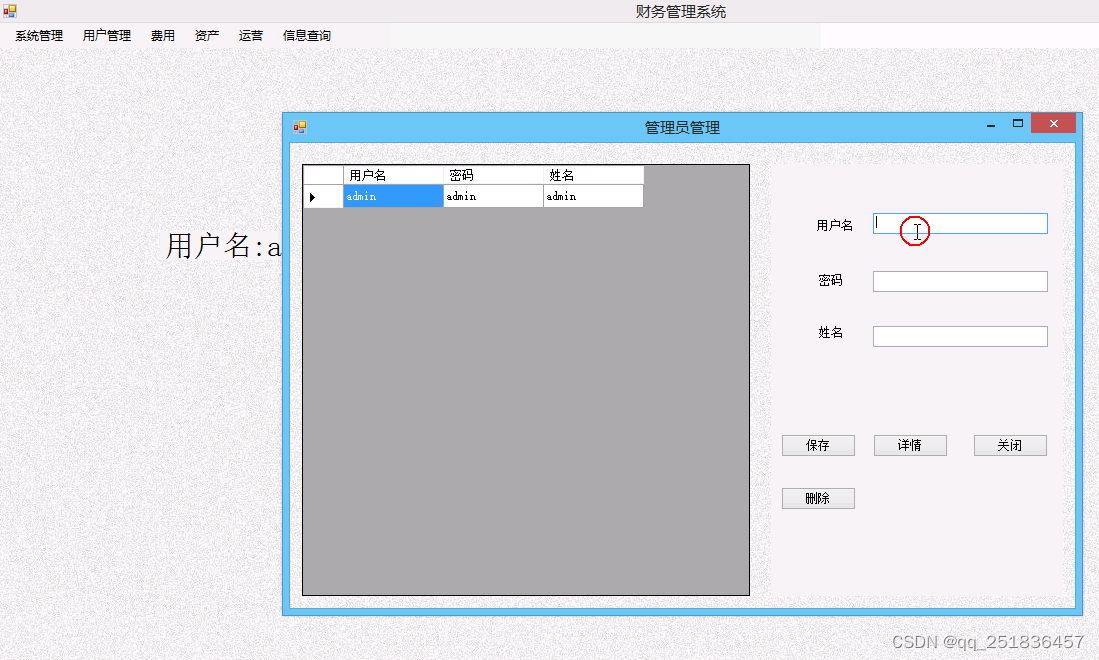1099x660 pixels.
Task: Click the 密码 input field
Action: [x=959, y=281]
